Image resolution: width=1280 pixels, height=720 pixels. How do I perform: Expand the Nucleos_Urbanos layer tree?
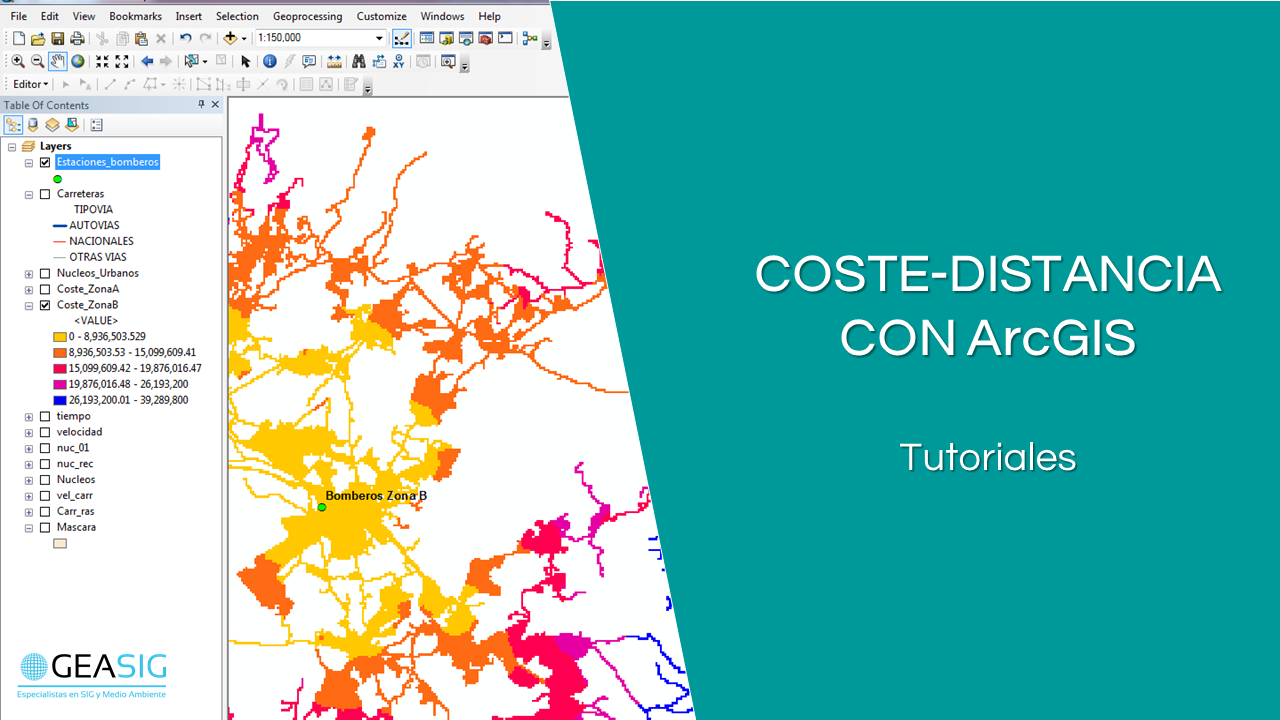pyautogui.click(x=29, y=273)
